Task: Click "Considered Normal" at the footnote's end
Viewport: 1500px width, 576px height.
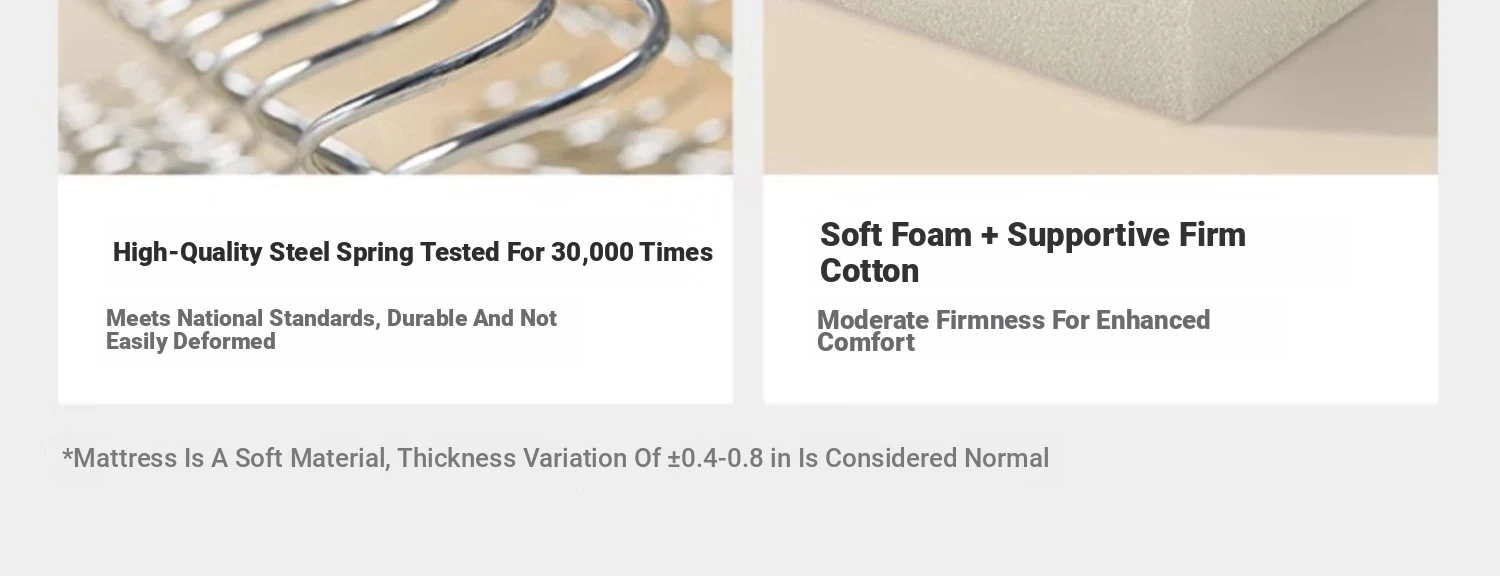Action: (936, 459)
